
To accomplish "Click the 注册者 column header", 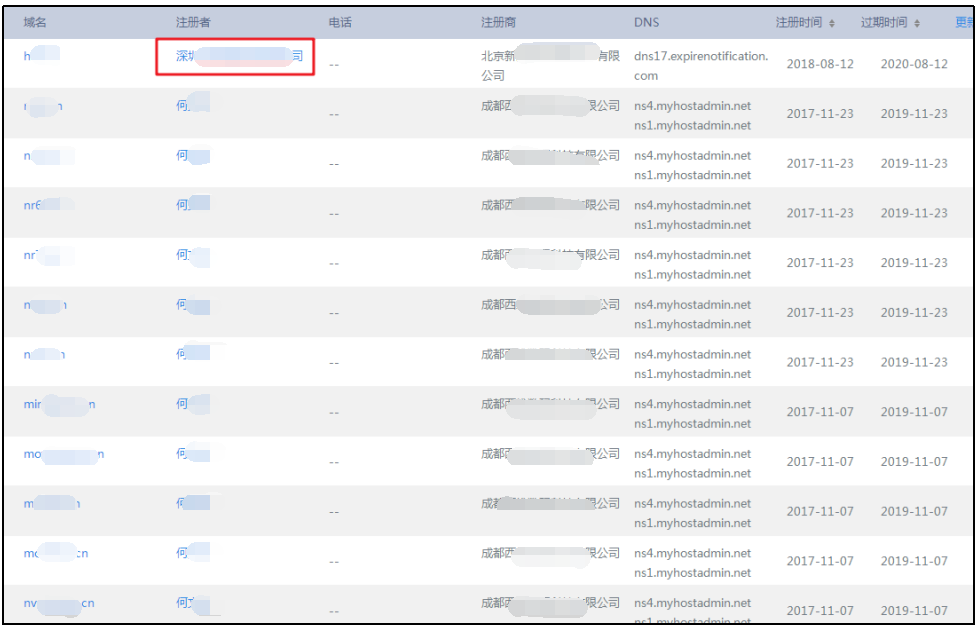I will [x=193, y=22].
